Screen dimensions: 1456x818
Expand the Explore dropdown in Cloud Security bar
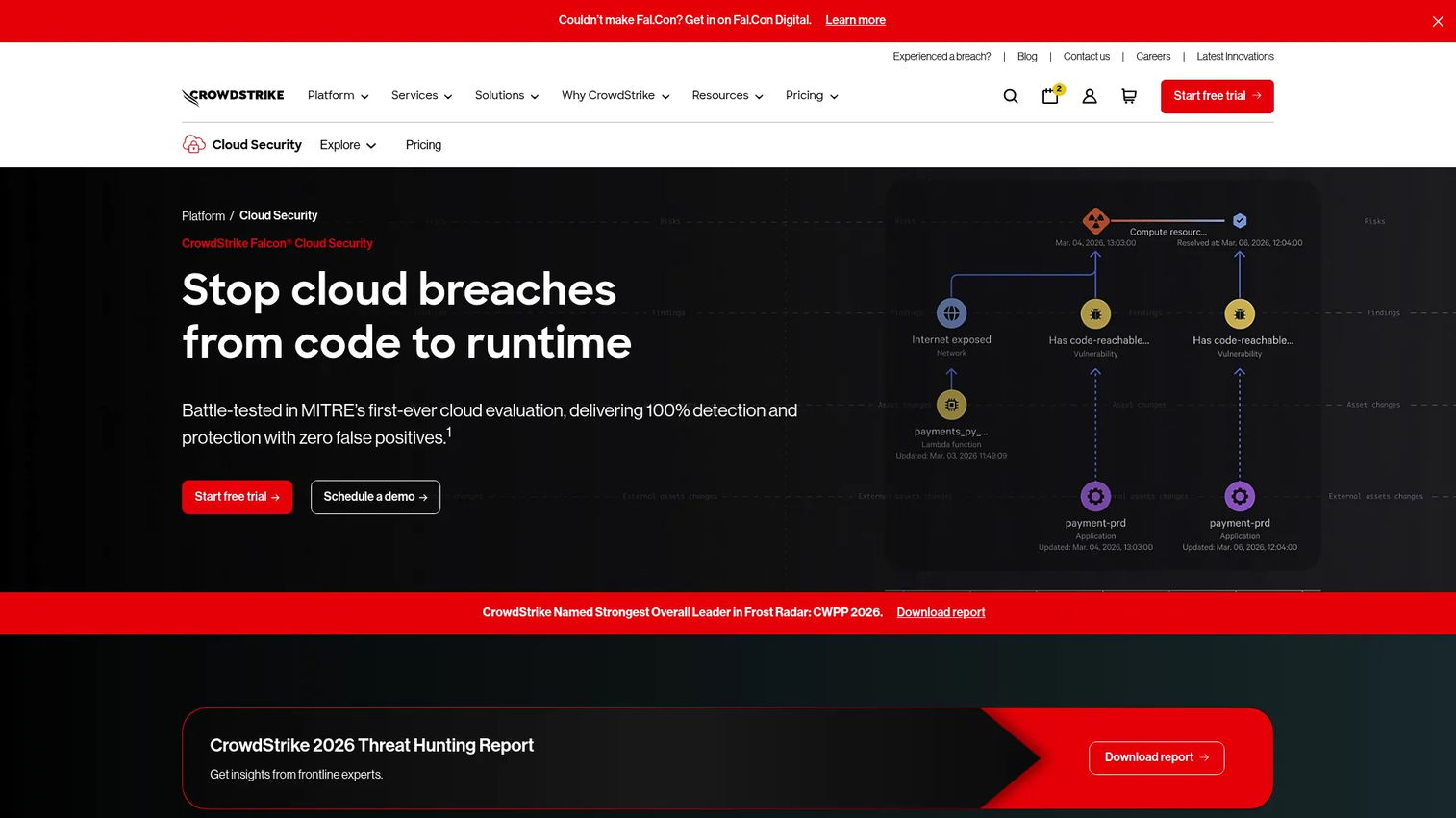pyautogui.click(x=348, y=145)
